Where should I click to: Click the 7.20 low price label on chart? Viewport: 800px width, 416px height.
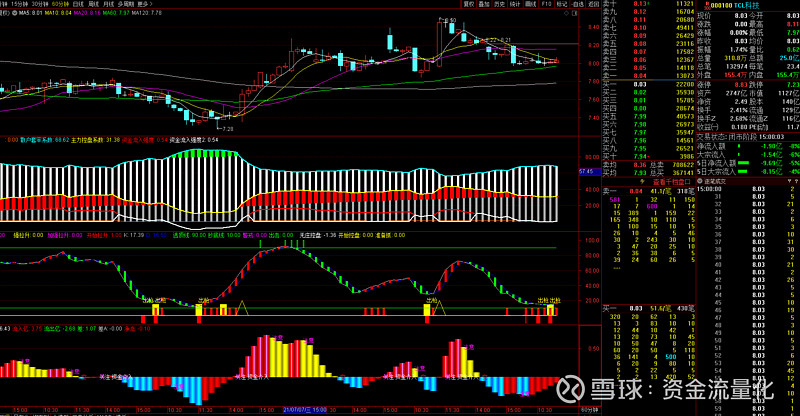click(x=227, y=129)
